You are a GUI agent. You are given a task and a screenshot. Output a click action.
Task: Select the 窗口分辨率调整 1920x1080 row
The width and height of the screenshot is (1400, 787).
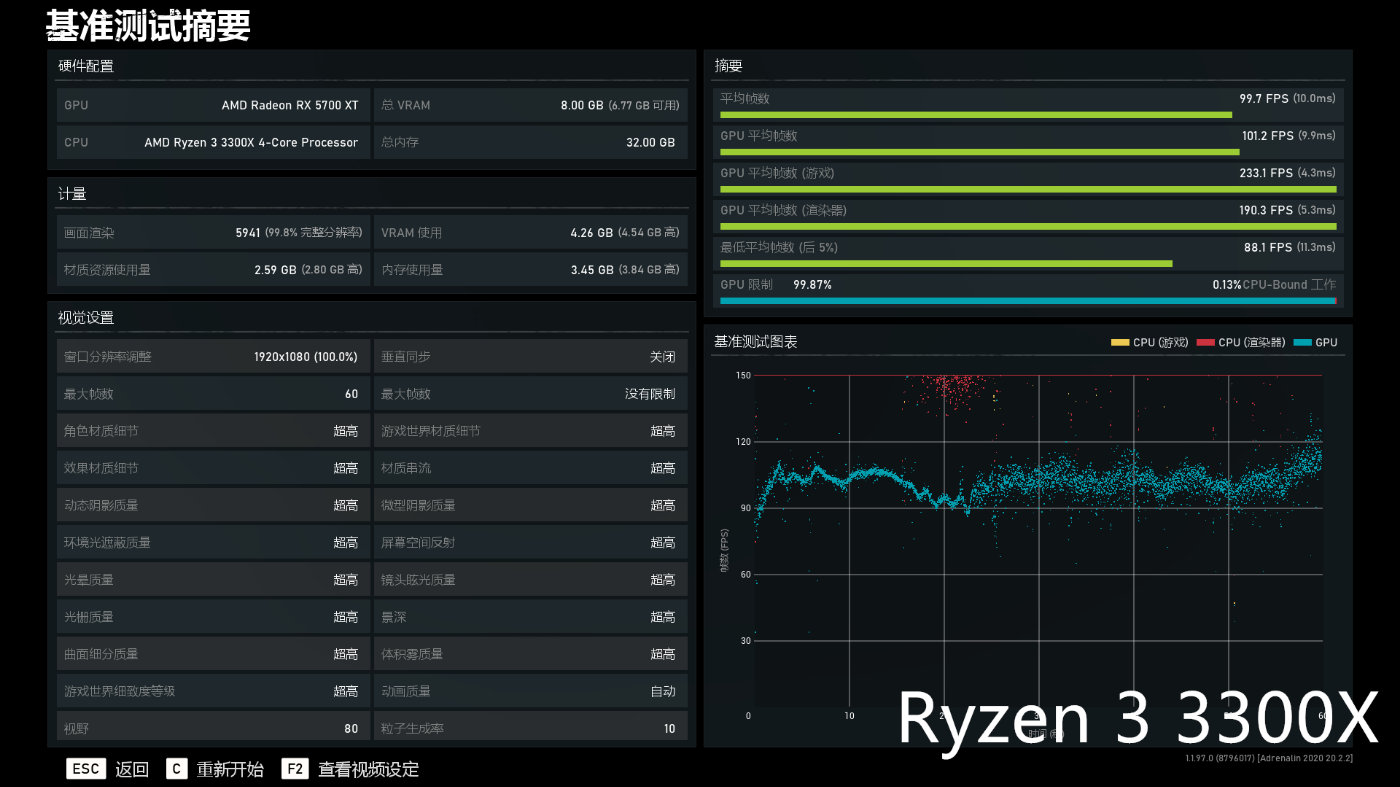point(211,357)
